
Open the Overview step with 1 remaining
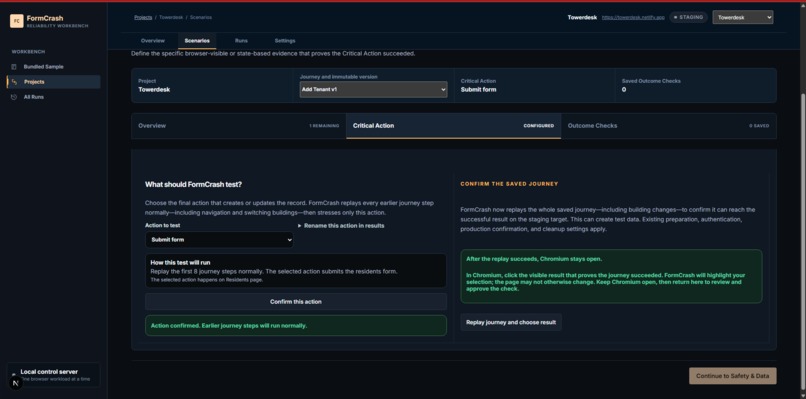click(239, 126)
